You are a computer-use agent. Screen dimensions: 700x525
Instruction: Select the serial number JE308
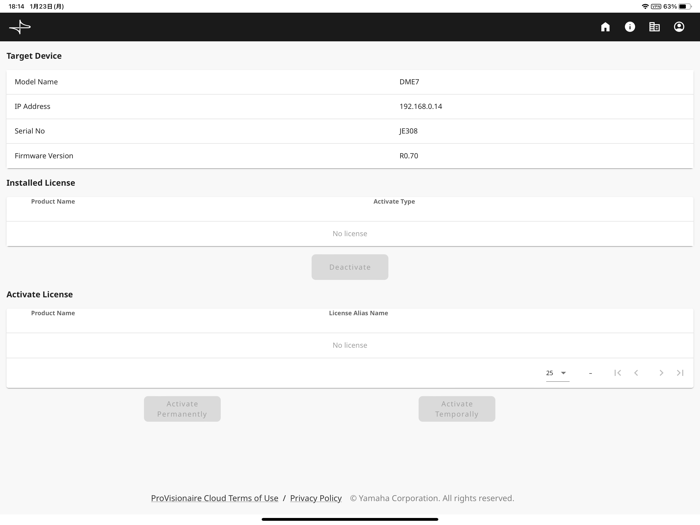coord(408,131)
